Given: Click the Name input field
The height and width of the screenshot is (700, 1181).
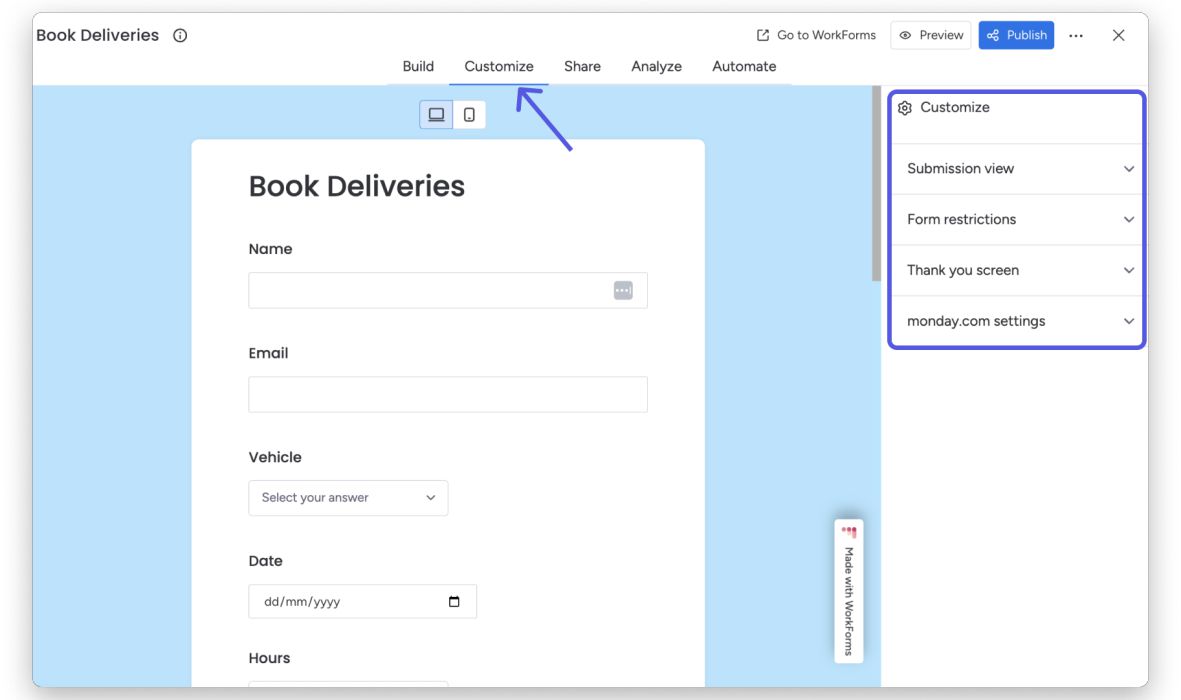Looking at the screenshot, I should click(x=448, y=290).
